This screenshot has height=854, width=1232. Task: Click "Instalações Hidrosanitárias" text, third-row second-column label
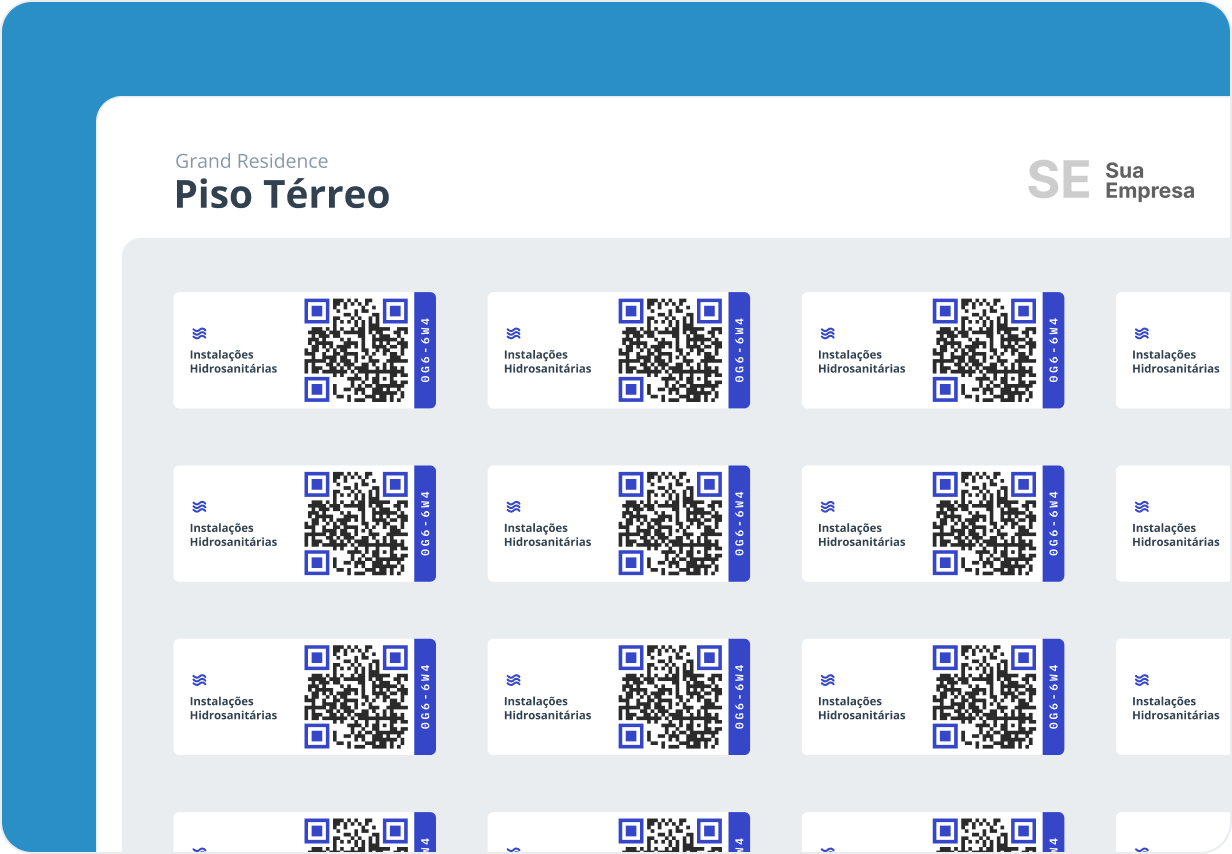click(548, 708)
